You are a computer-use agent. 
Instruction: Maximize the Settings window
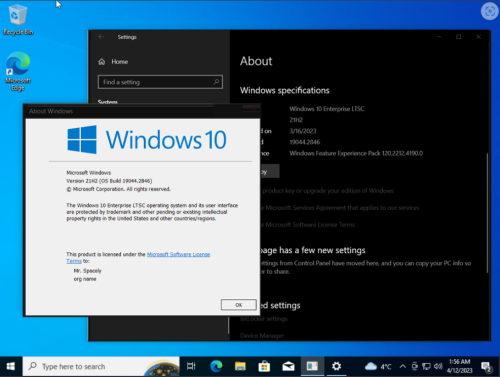(x=459, y=37)
